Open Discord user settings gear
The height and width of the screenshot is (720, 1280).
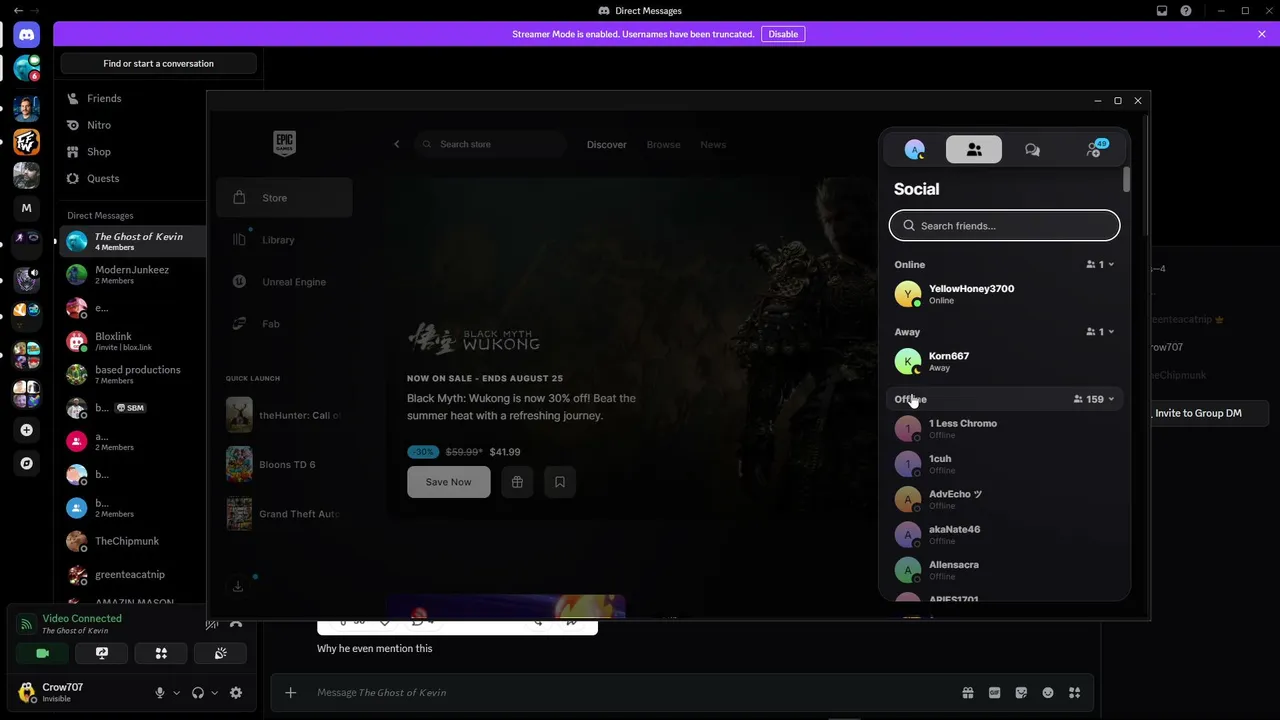click(x=236, y=693)
